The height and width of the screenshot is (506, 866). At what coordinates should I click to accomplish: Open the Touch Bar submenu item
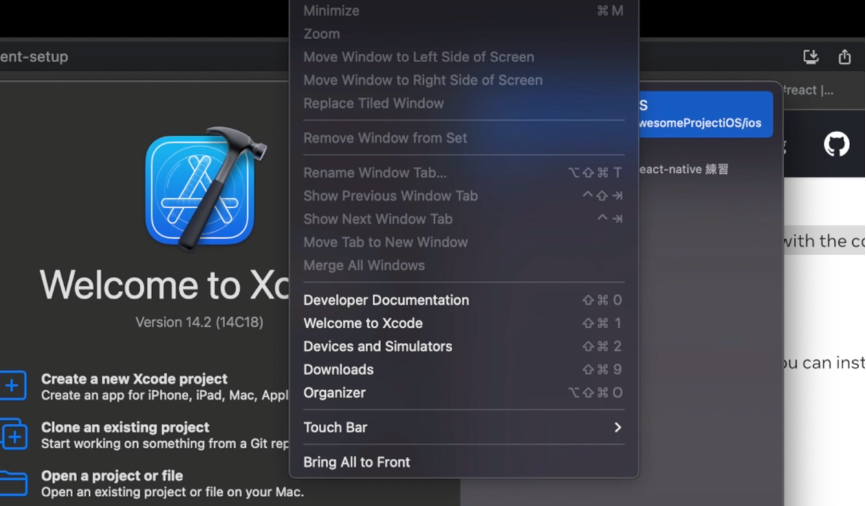(x=464, y=428)
